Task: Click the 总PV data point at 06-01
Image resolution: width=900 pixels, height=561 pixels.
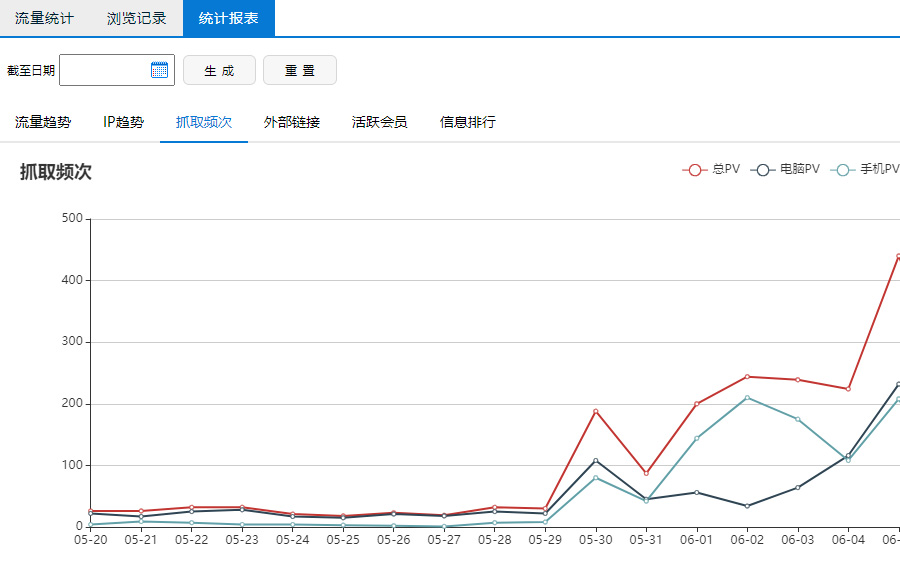Action: [696, 404]
